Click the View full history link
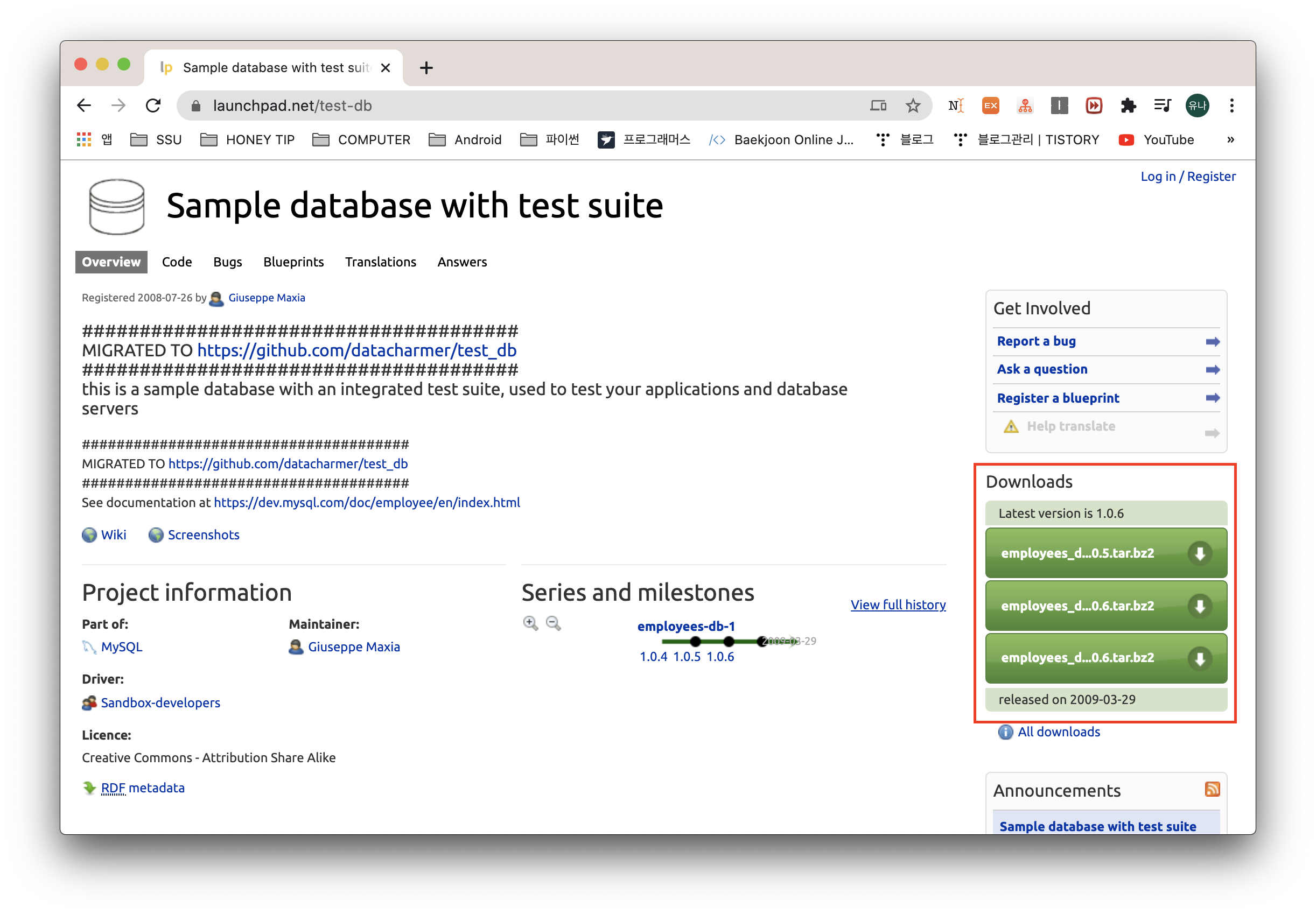The width and height of the screenshot is (1316, 914). pos(898,604)
